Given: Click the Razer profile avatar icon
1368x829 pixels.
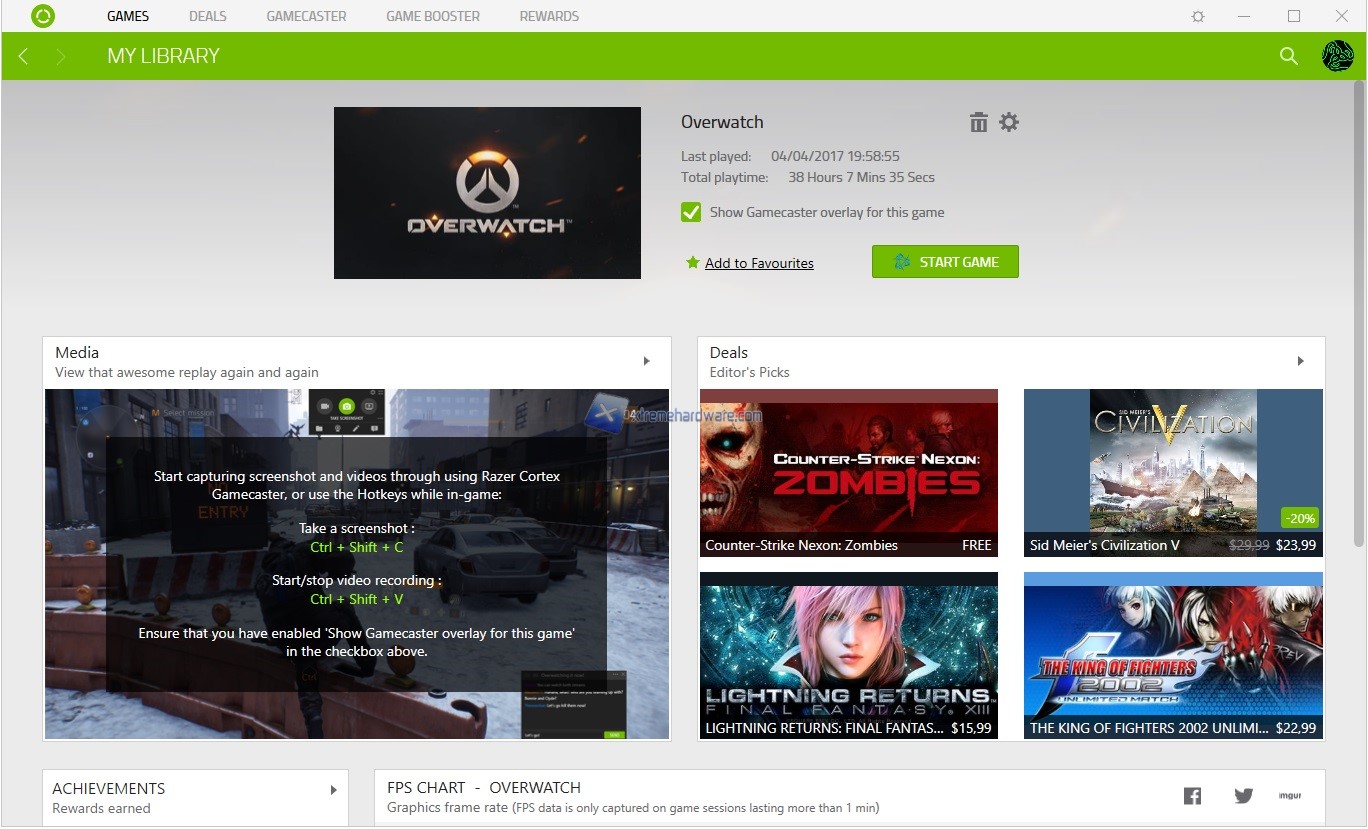Looking at the screenshot, I should point(1337,56).
